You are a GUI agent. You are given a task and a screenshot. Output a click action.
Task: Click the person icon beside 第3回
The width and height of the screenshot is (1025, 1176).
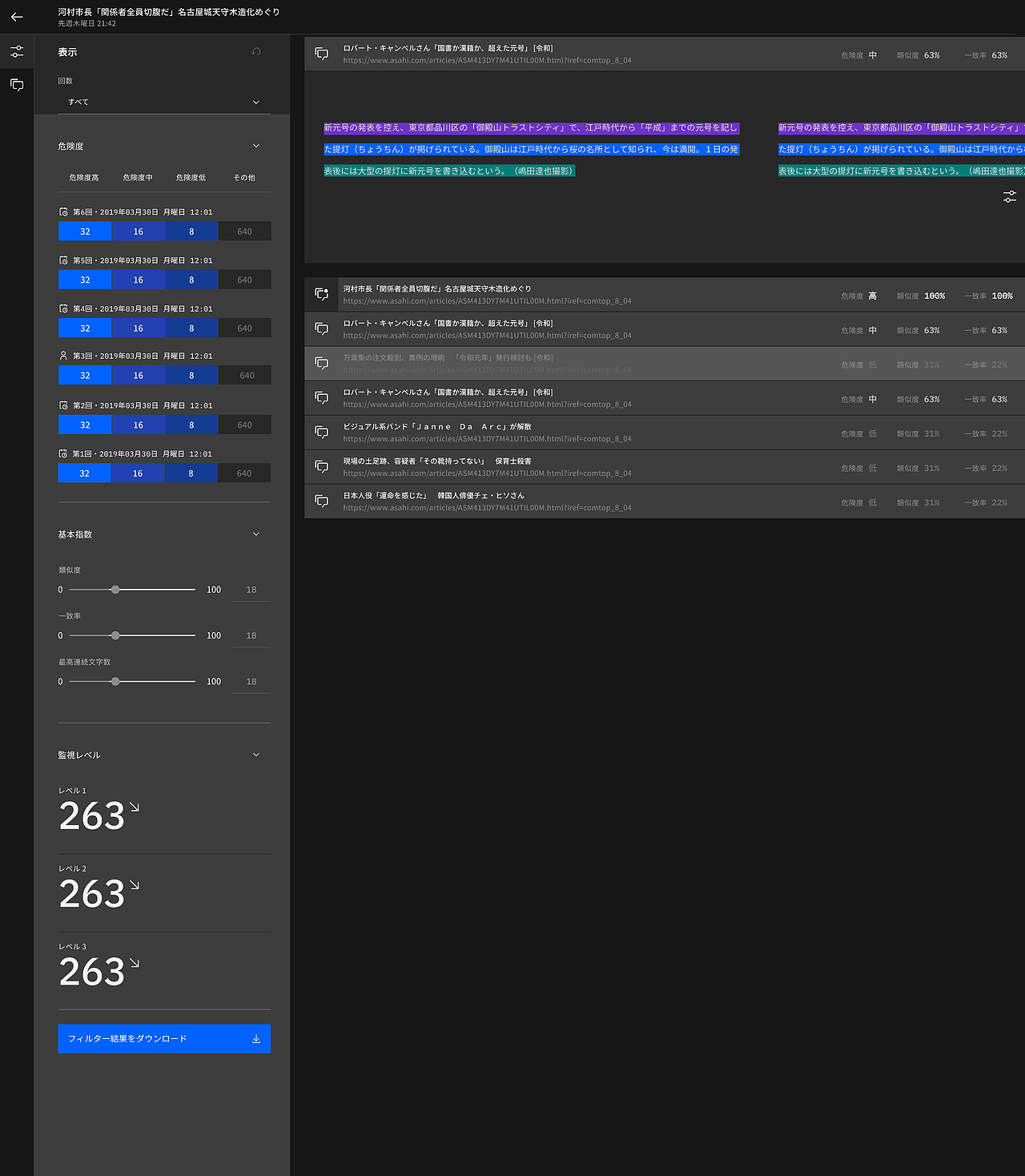(63, 356)
